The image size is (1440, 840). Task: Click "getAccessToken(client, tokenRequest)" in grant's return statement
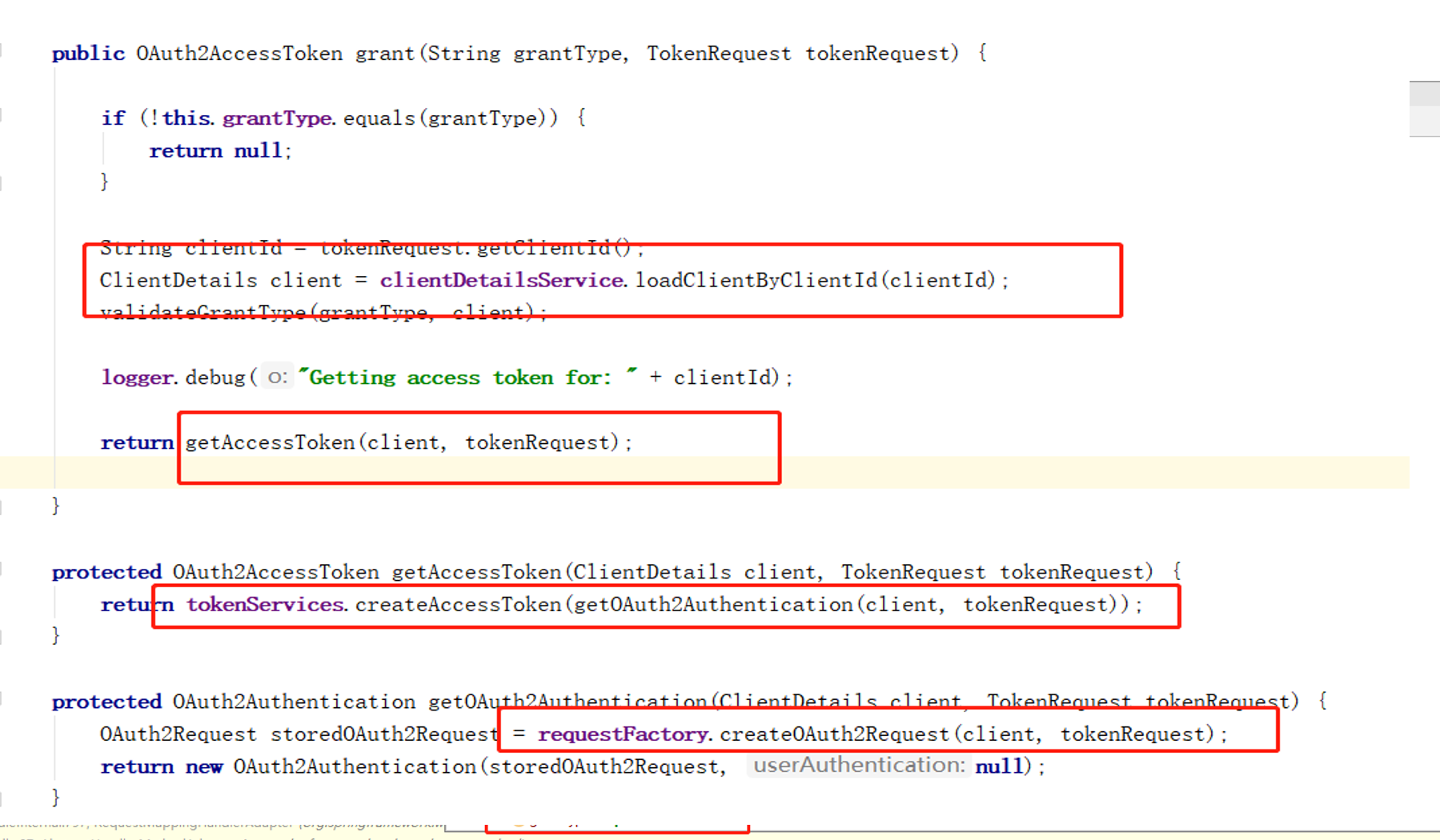(403, 442)
